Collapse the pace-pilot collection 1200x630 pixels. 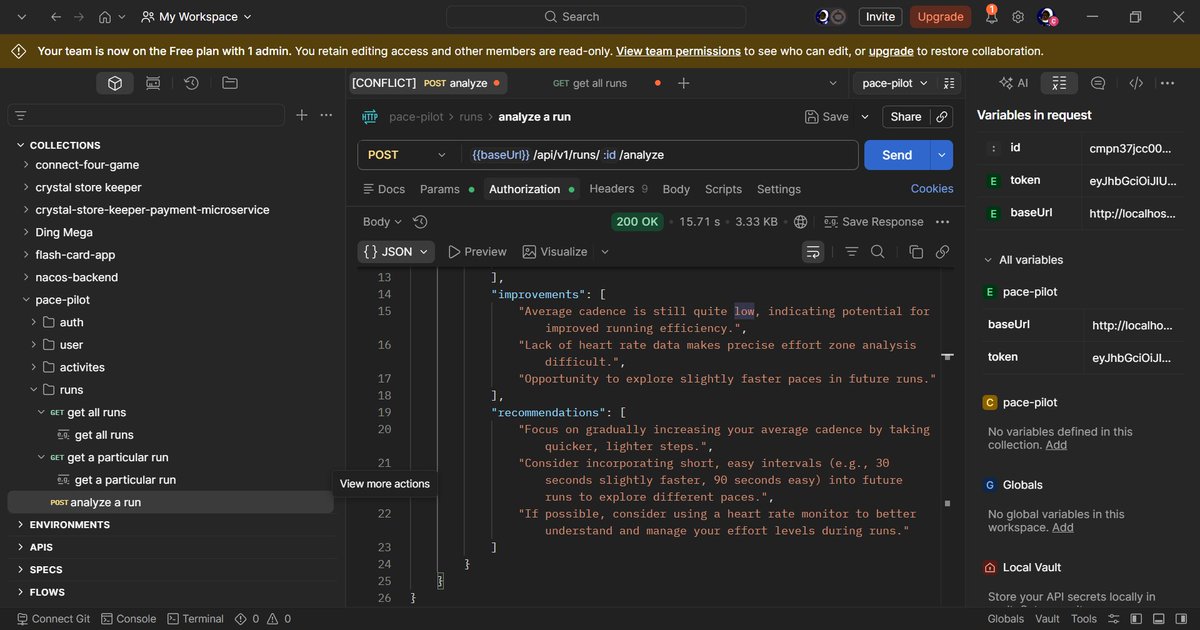click(26, 300)
